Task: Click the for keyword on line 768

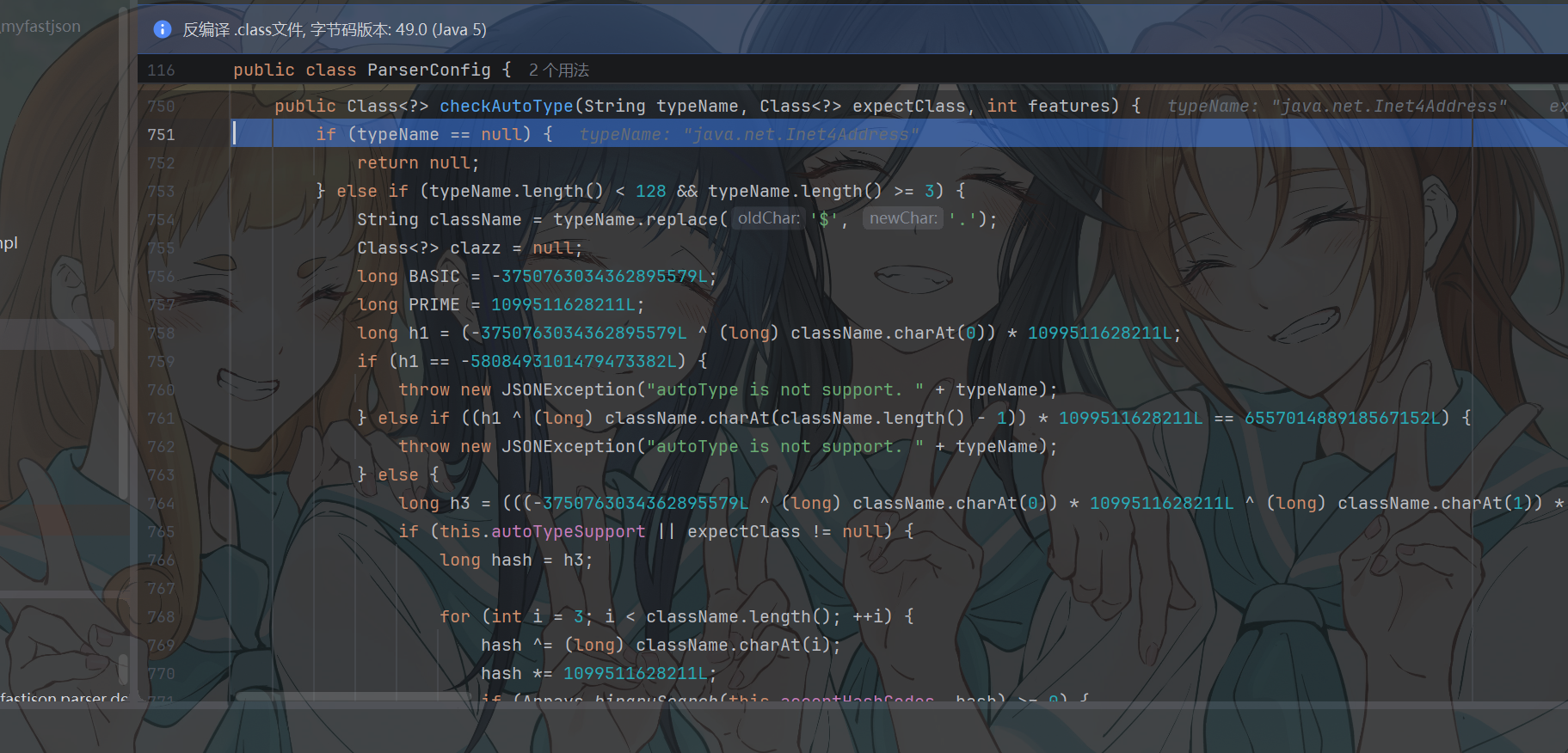Action: click(455, 617)
